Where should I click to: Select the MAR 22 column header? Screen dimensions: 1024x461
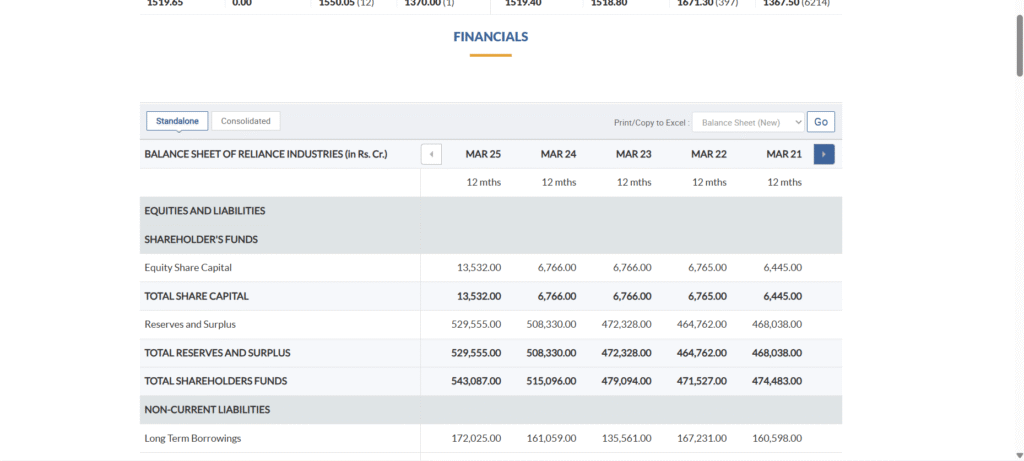(708, 154)
